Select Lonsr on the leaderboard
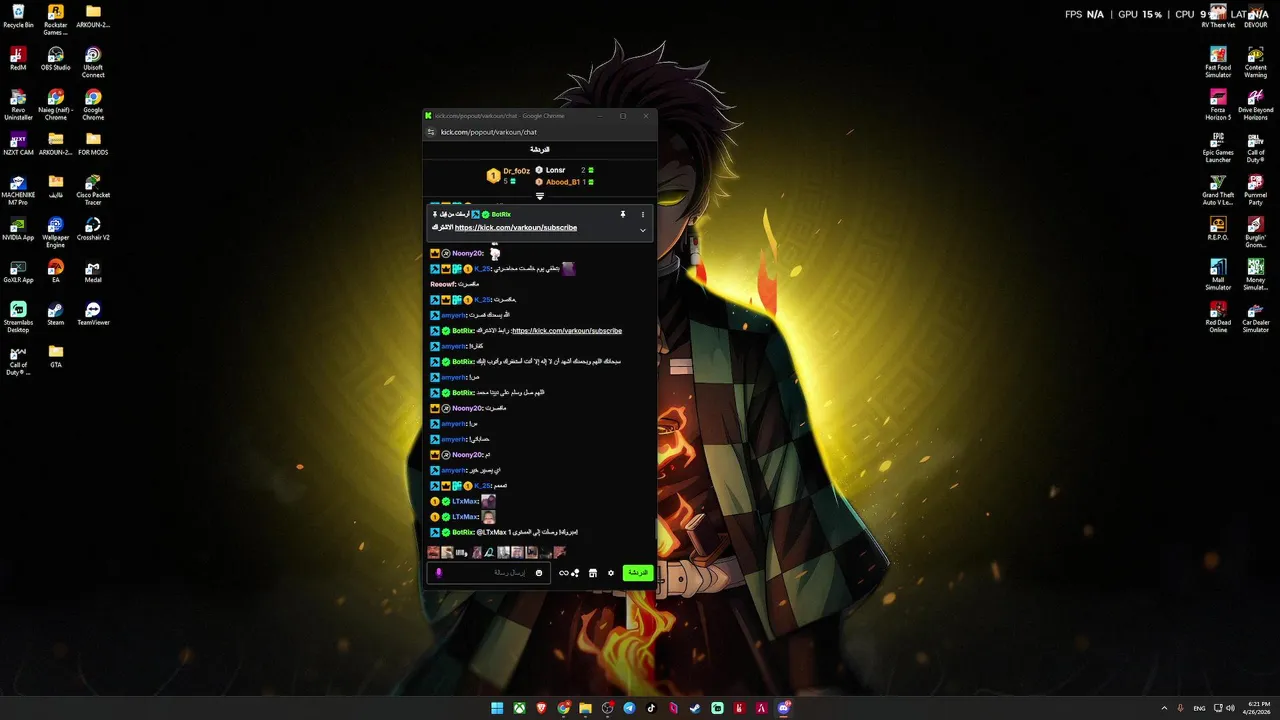 click(555, 170)
